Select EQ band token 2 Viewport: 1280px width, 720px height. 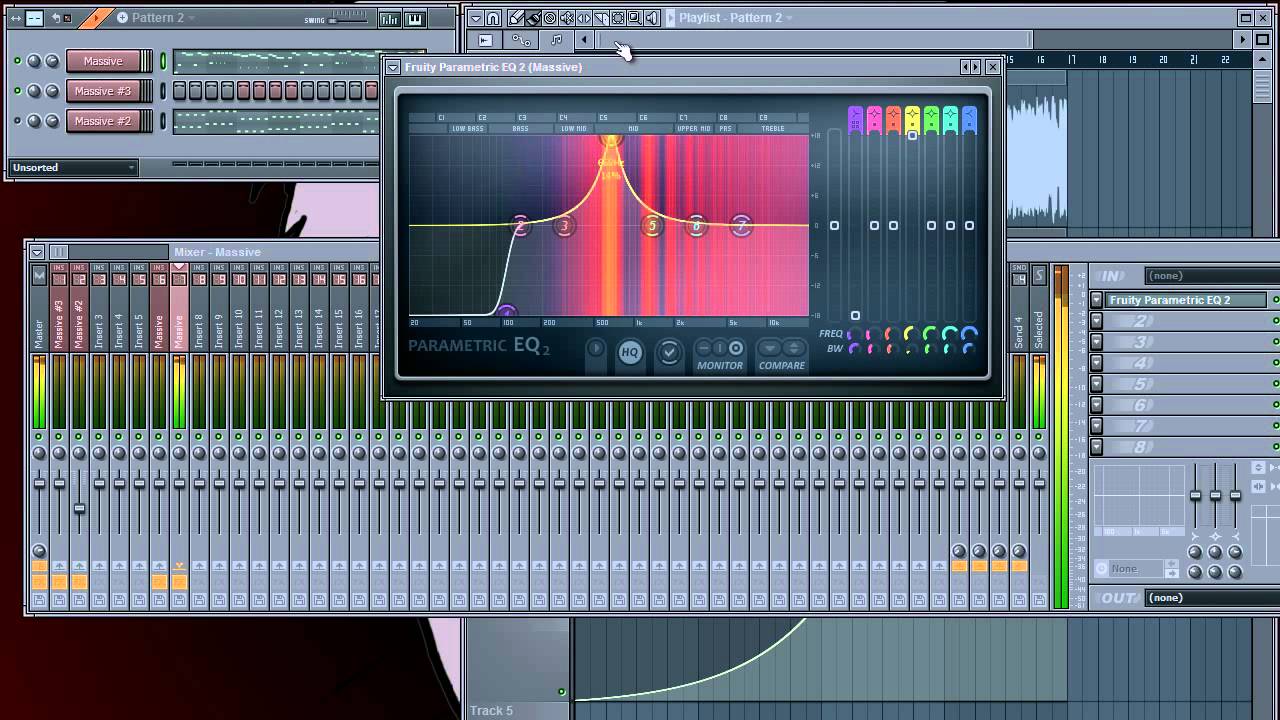[x=520, y=226]
